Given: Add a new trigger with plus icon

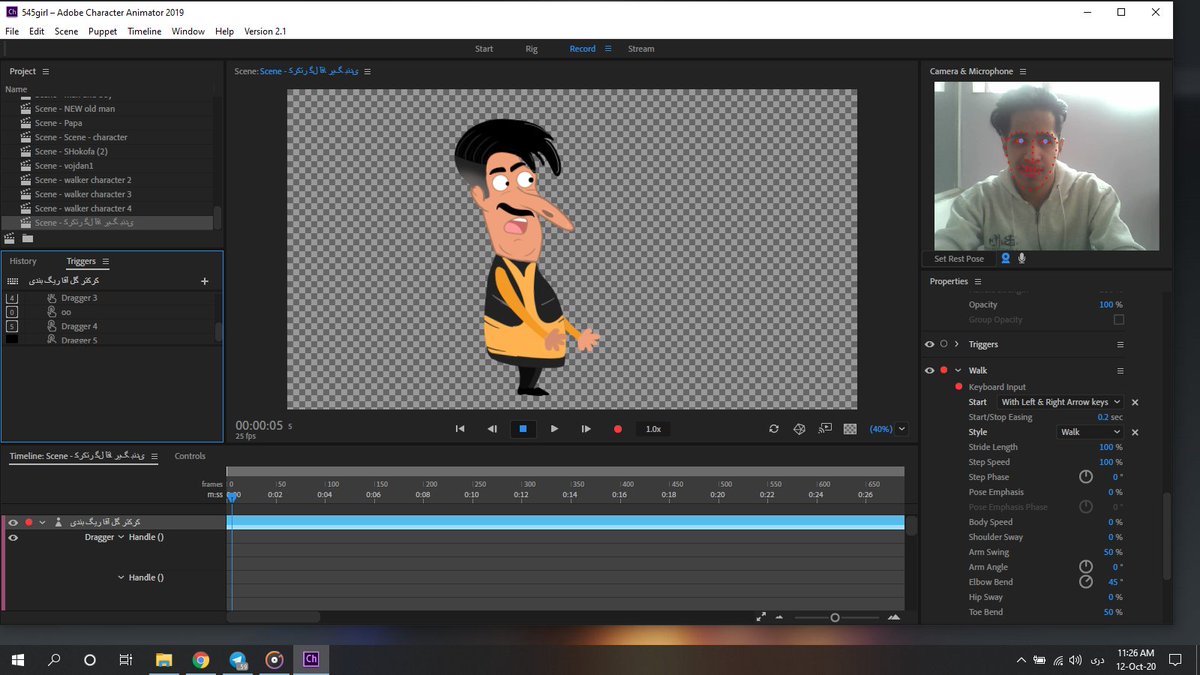Looking at the screenshot, I should tap(205, 281).
